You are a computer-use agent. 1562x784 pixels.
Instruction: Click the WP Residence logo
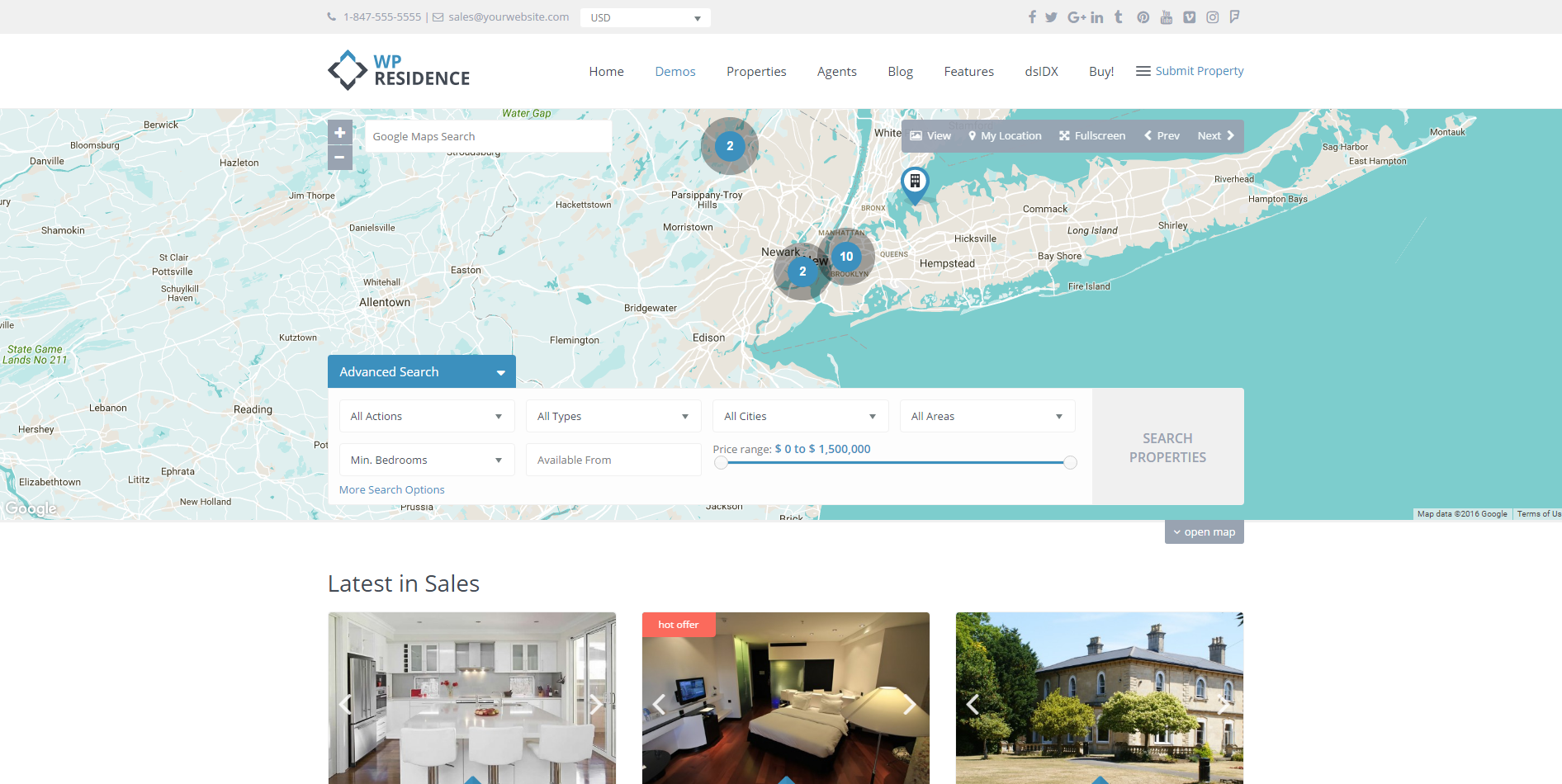coord(399,71)
